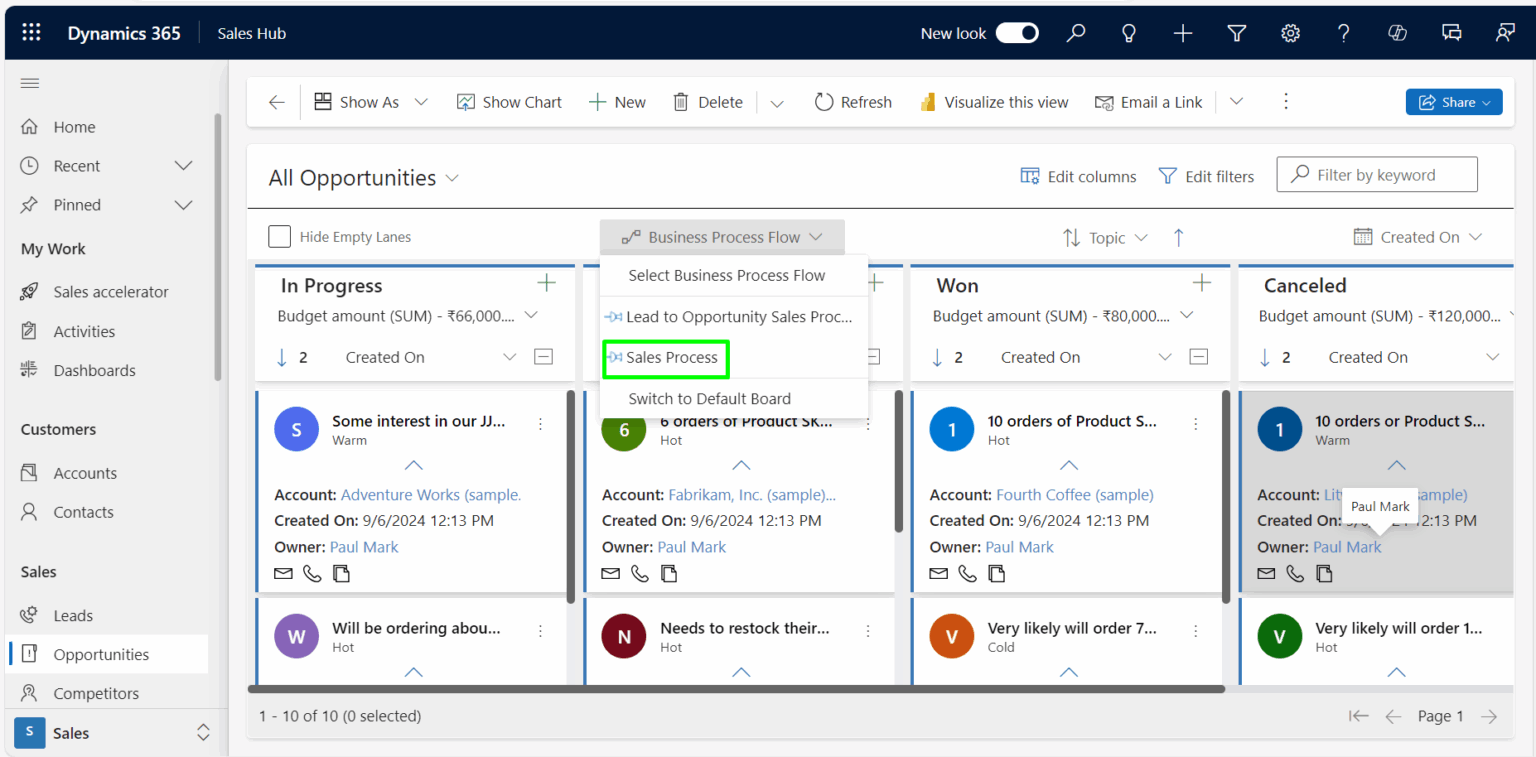Image resolution: width=1536 pixels, height=757 pixels.
Task: Click email icon on Adventure Works card
Action: click(x=283, y=574)
